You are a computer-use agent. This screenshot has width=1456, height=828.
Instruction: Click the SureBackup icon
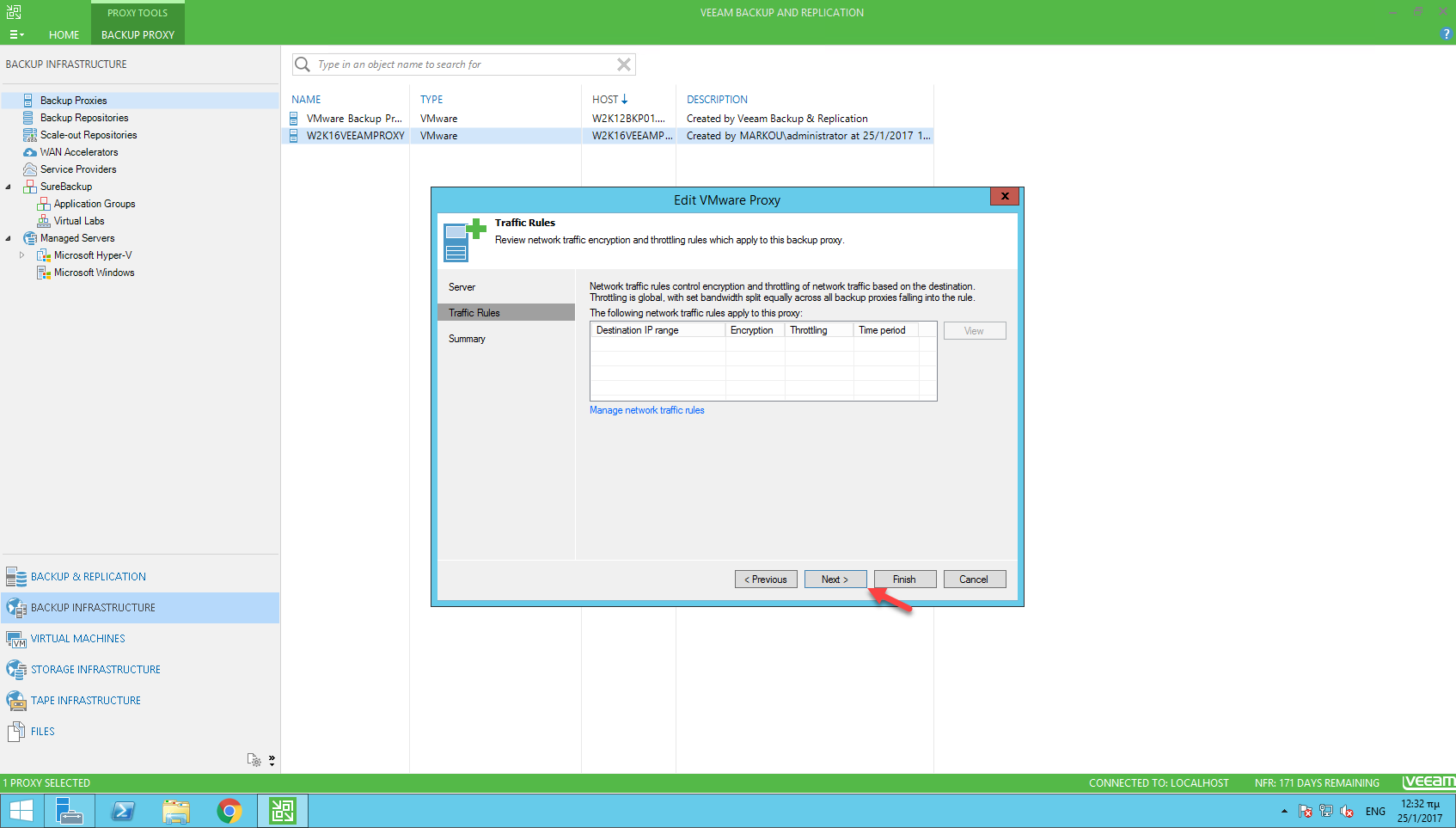coord(30,187)
